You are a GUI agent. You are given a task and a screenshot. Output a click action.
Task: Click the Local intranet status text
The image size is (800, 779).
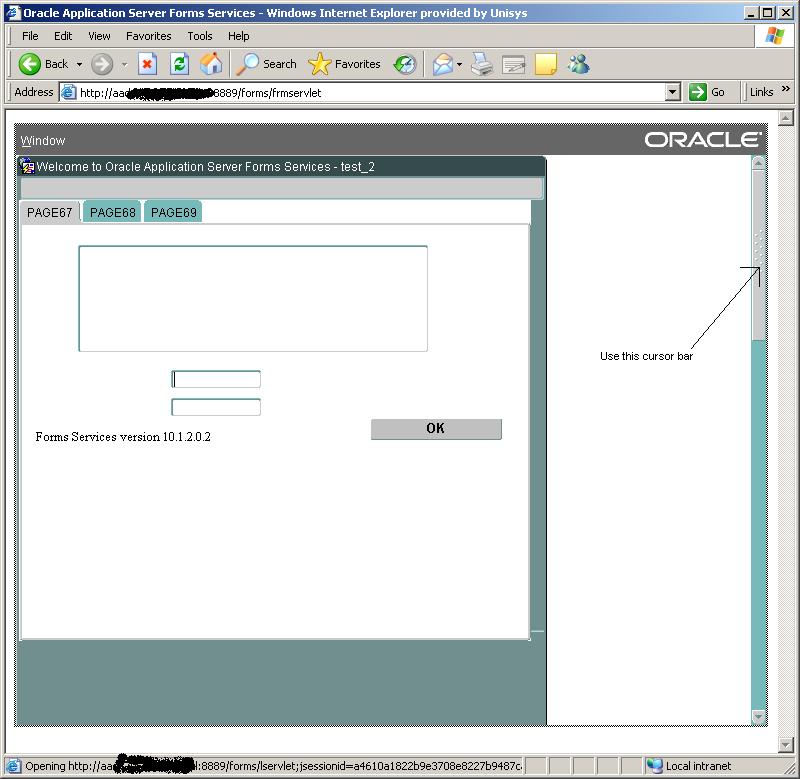click(x=698, y=766)
